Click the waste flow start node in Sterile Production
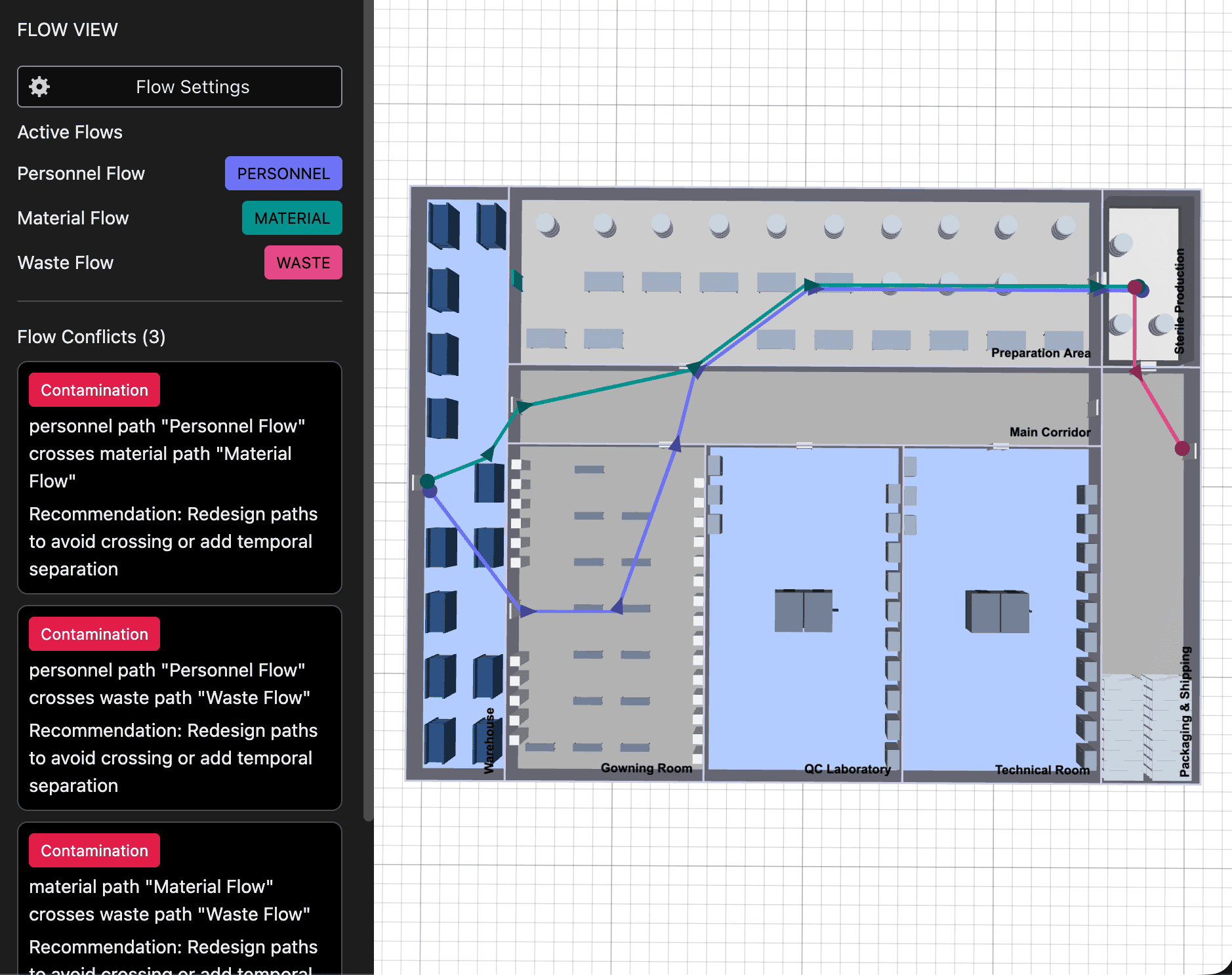This screenshot has width=1232, height=975. [1135, 287]
